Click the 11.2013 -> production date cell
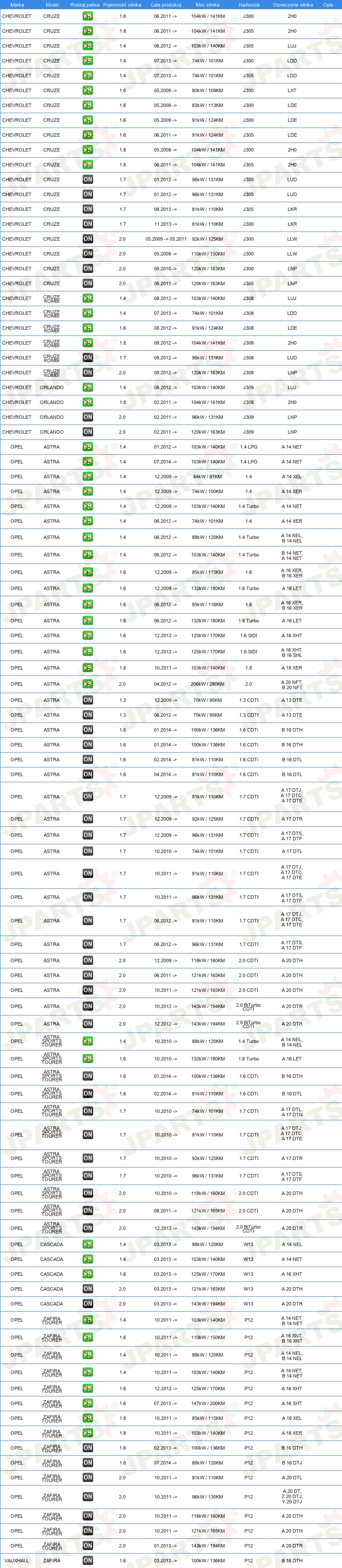The height and width of the screenshot is (1568, 342). pyautogui.click(x=165, y=224)
